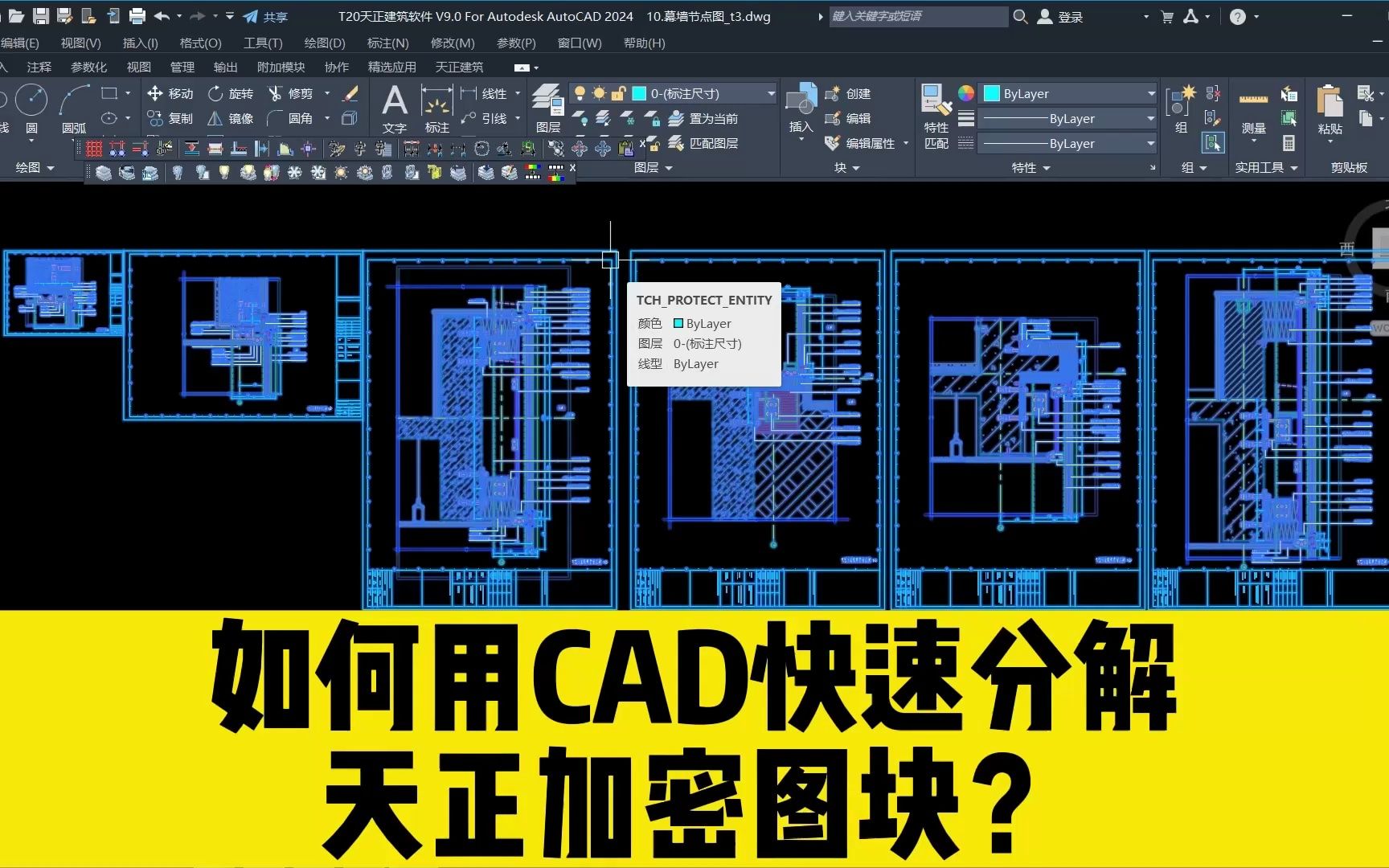Open the linetype ByLayer dropdown
Image resolution: width=1389 pixels, height=868 pixels.
tap(1069, 143)
